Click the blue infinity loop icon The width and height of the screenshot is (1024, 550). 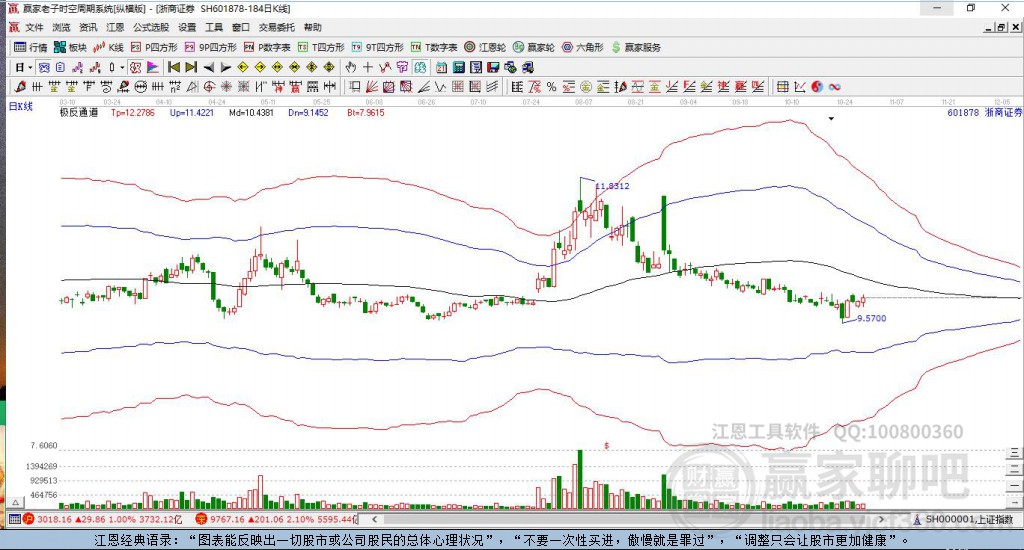pyautogui.click(x=834, y=86)
